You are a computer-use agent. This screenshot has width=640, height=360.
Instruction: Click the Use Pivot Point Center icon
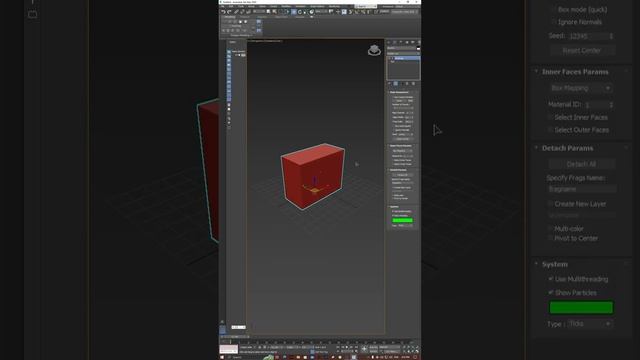pyautogui.click(x=331, y=12)
